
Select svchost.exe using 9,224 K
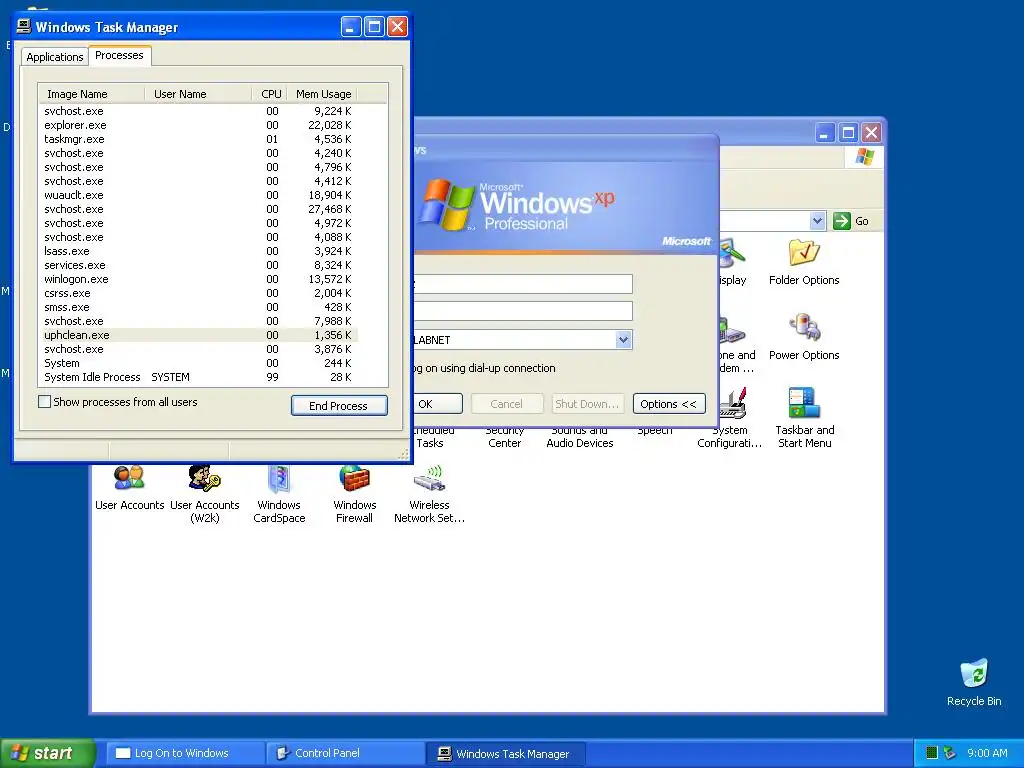point(198,111)
